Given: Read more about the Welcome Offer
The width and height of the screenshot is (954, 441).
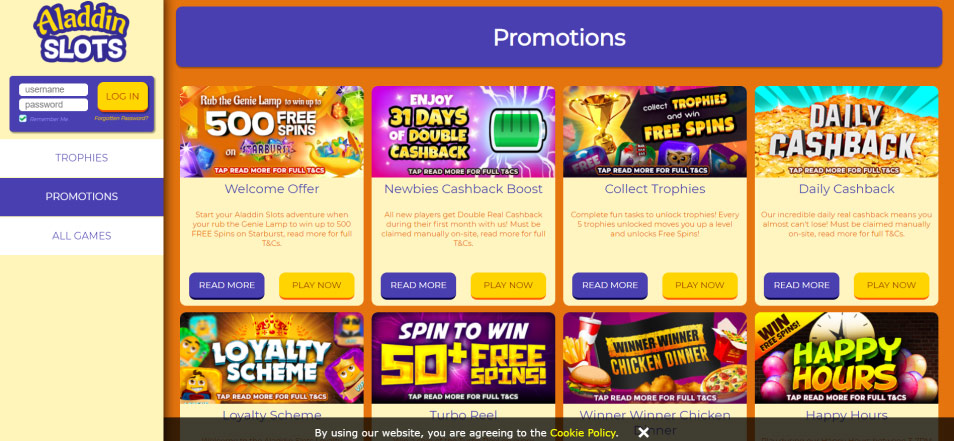Looking at the screenshot, I should 226,285.
